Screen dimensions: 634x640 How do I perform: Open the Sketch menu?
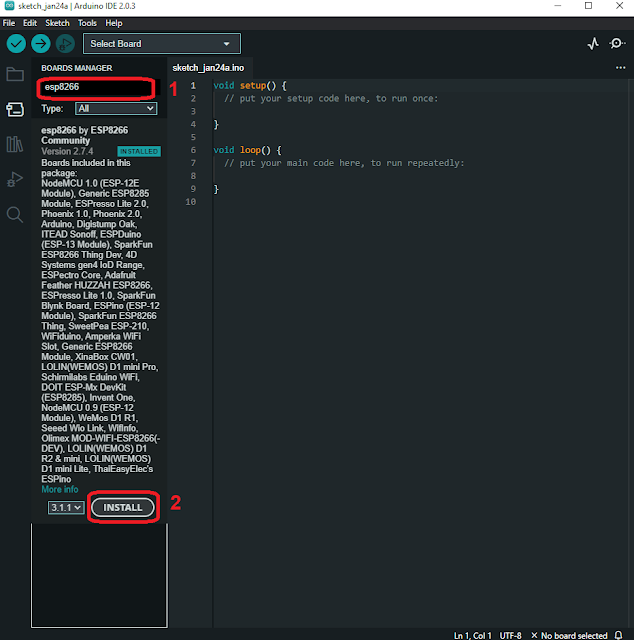[x=57, y=23]
